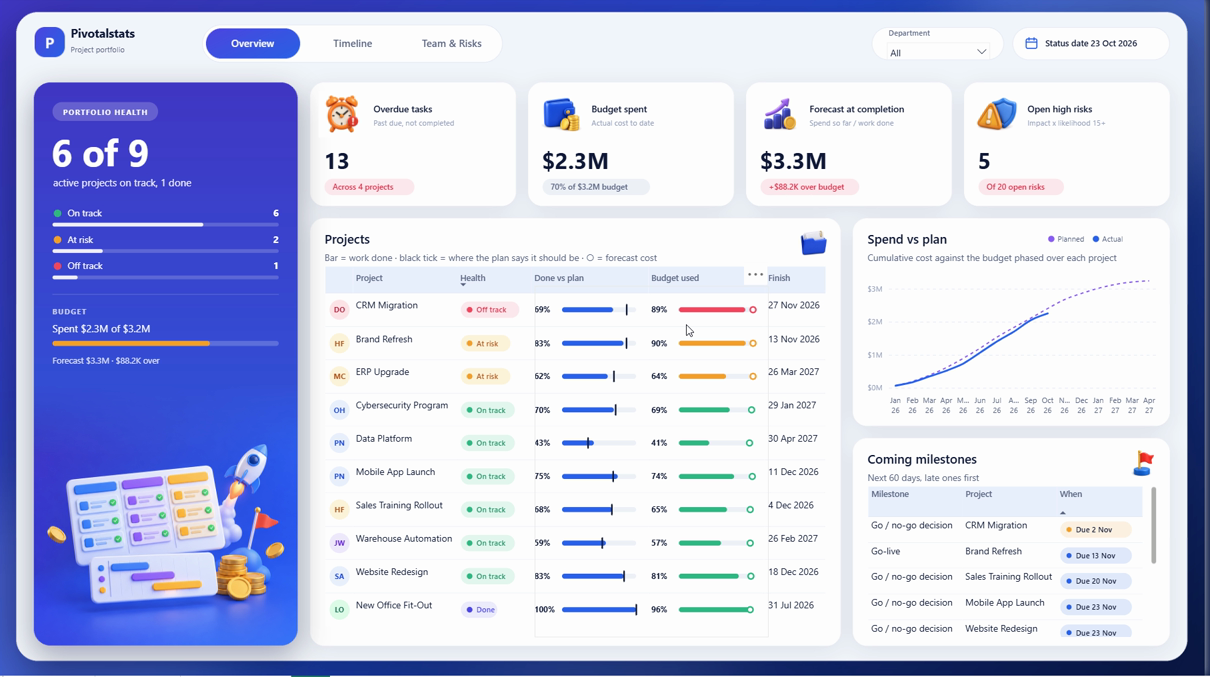The width and height of the screenshot is (1210, 677).
Task: Select "Data Platform" in the Projects table
Action: 384,439
